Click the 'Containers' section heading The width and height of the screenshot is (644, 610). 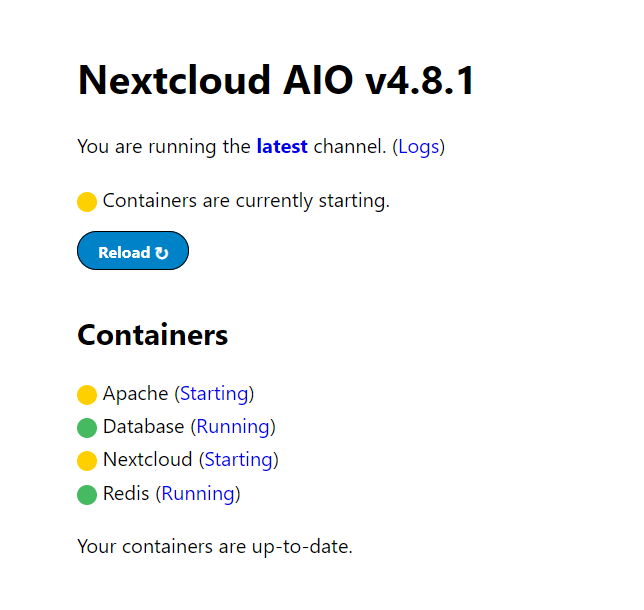click(x=152, y=335)
